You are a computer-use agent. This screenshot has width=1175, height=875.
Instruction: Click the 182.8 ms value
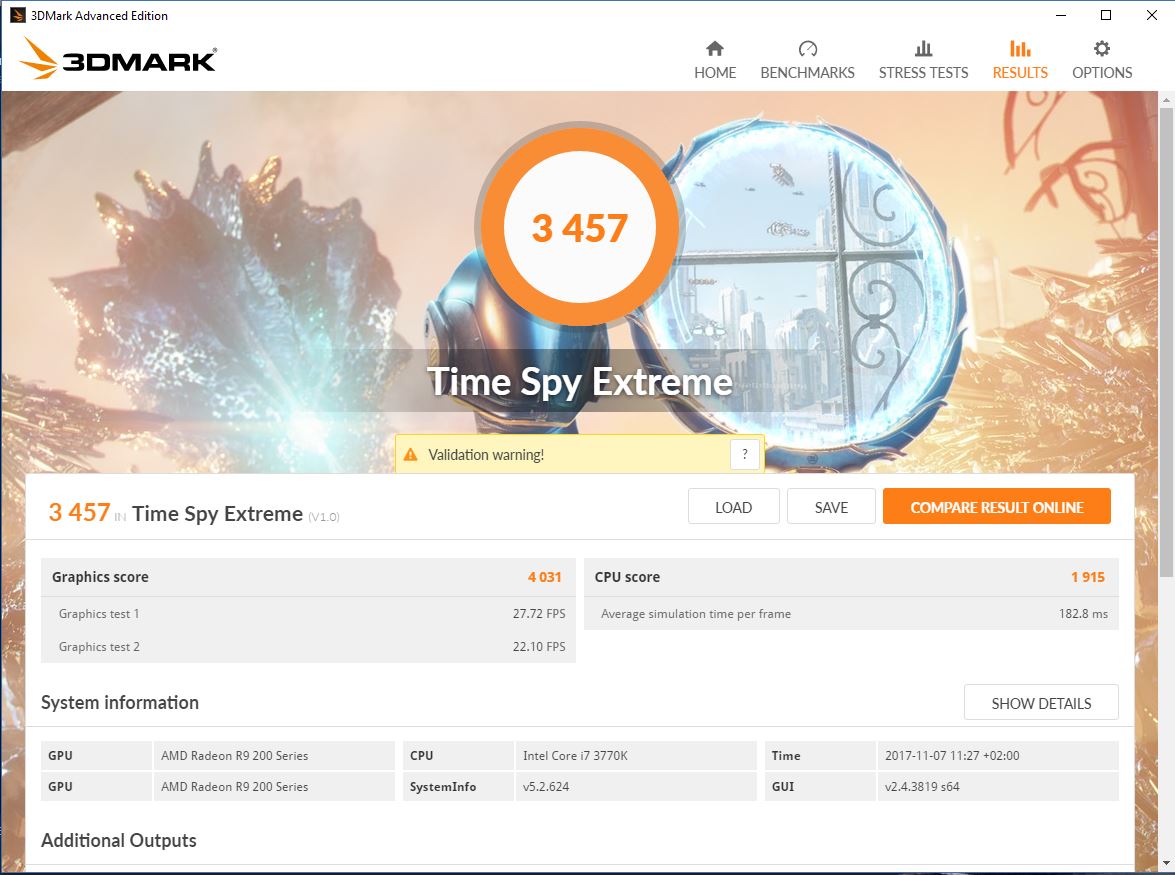[x=1083, y=614]
